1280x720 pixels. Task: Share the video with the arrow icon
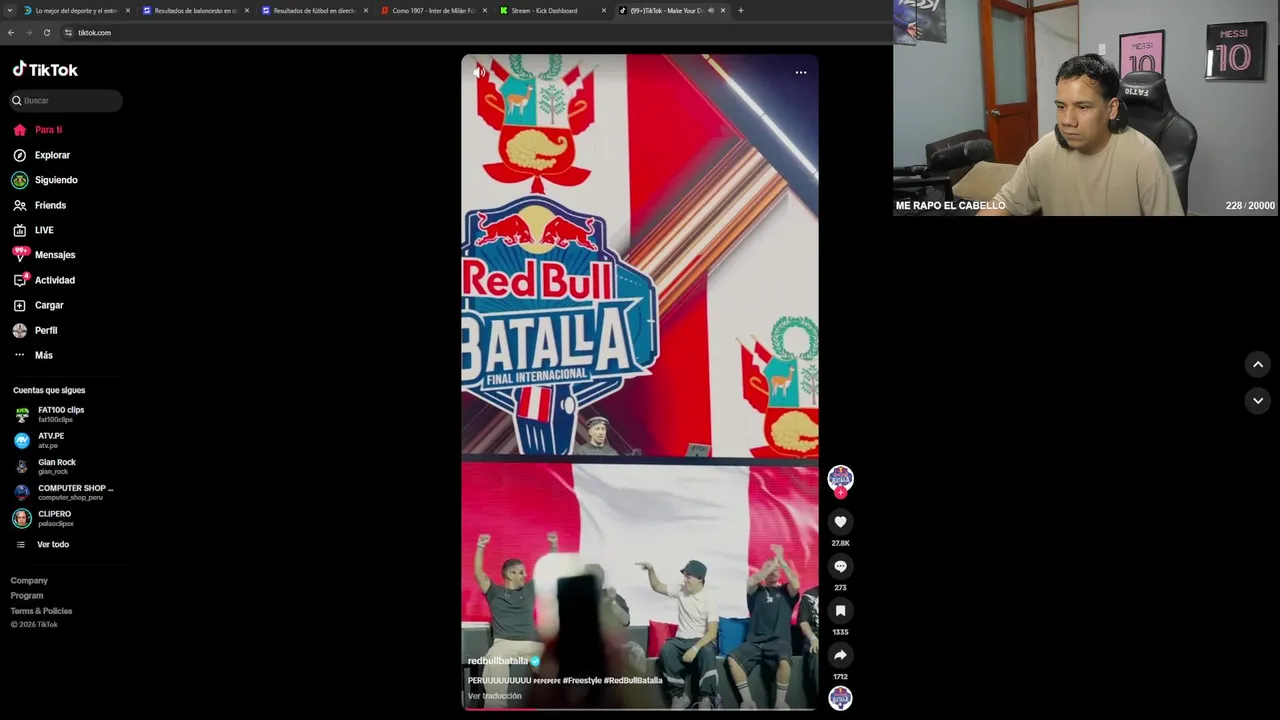840,655
